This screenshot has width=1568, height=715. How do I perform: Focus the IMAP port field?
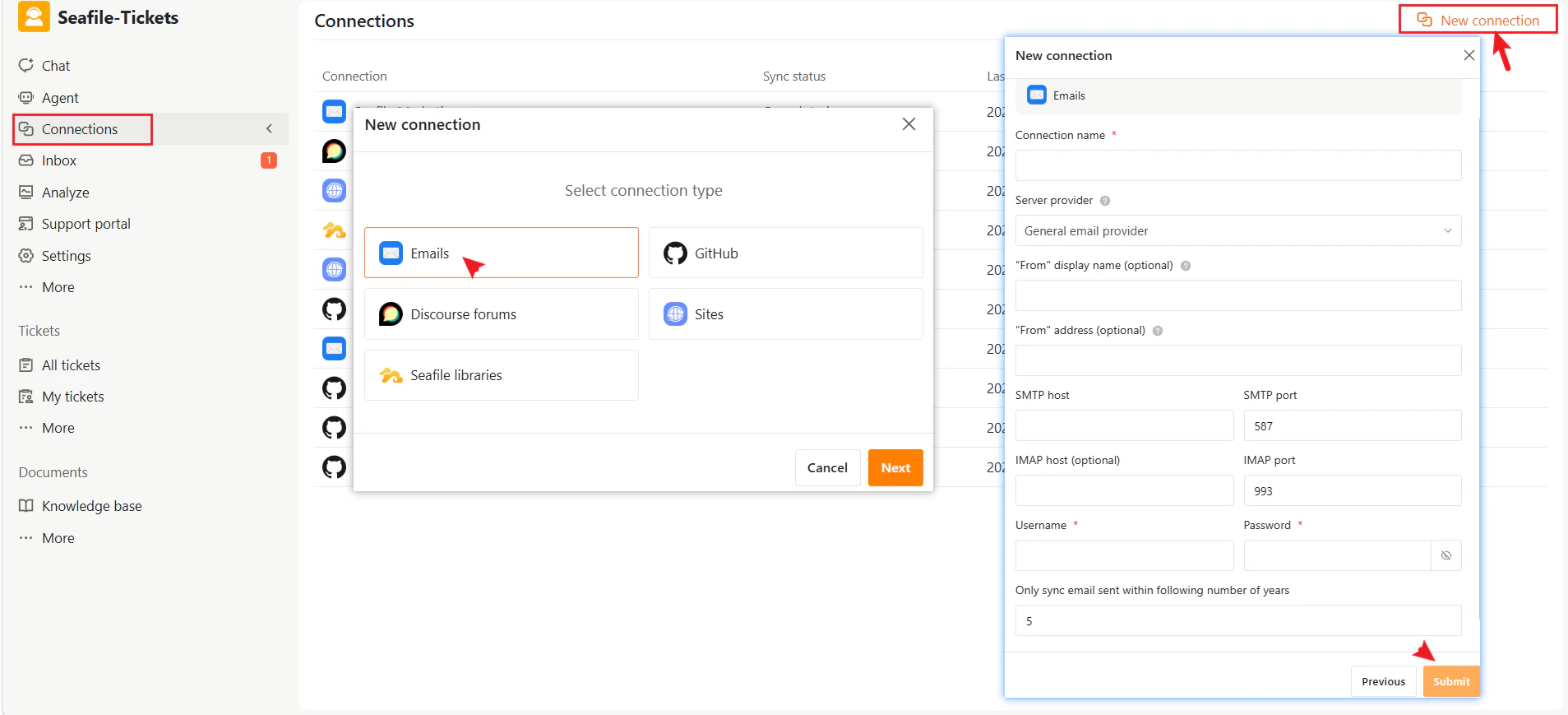tap(1353, 490)
